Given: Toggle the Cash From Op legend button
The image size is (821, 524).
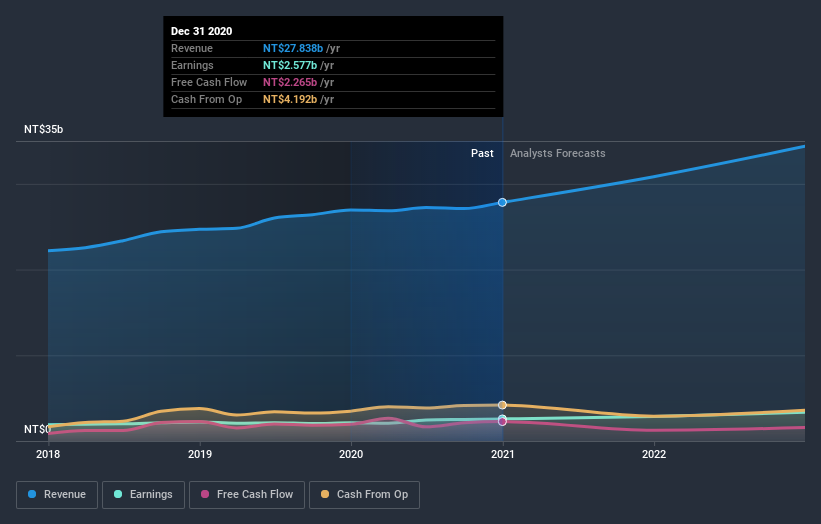Looking at the screenshot, I should (x=364, y=495).
